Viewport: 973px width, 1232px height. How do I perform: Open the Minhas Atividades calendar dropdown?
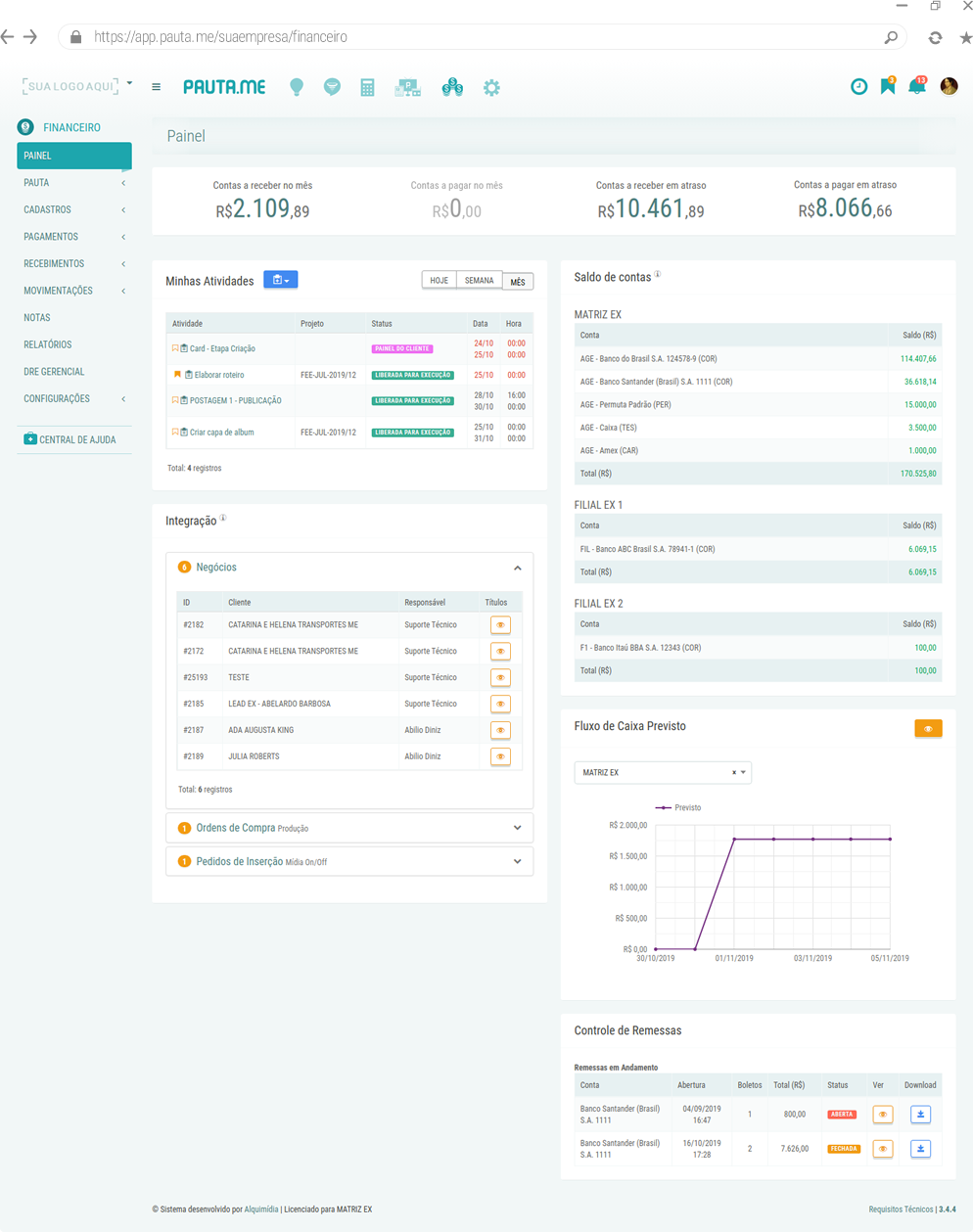pyautogui.click(x=281, y=280)
